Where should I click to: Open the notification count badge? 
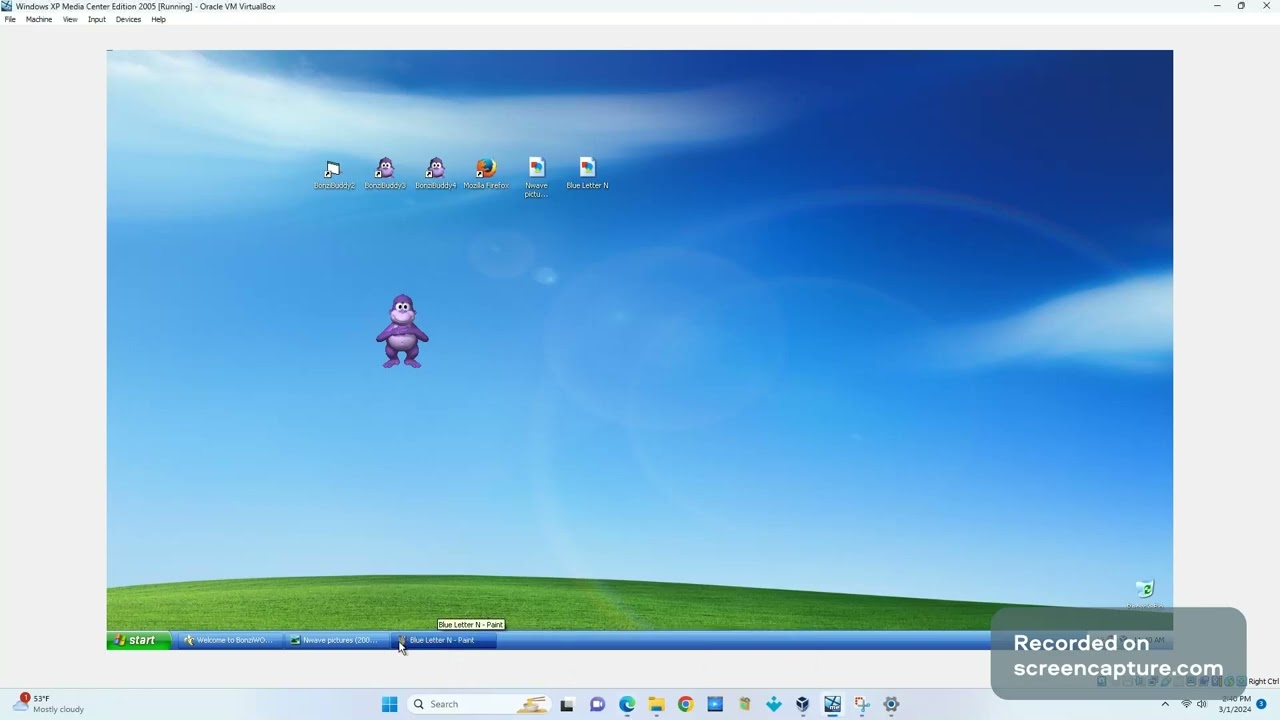click(1262, 704)
